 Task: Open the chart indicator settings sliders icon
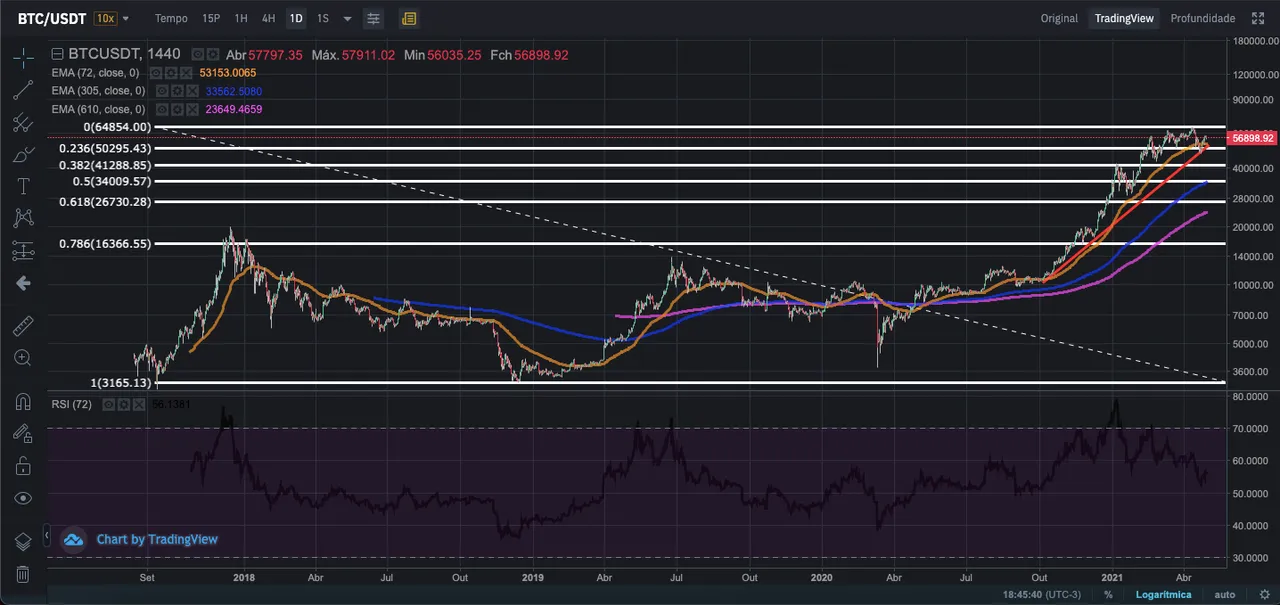373,18
